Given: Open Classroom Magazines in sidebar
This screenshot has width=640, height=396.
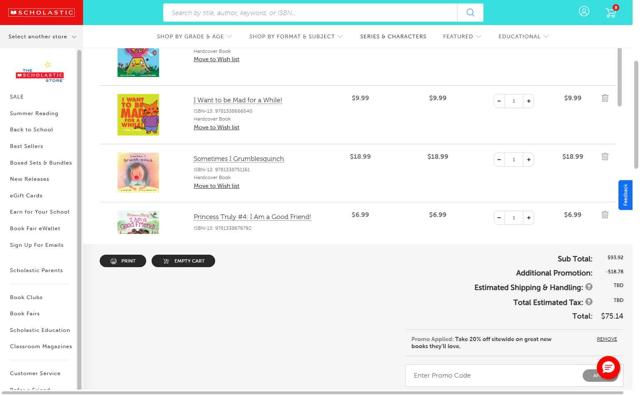Looking at the screenshot, I should pos(41,346).
